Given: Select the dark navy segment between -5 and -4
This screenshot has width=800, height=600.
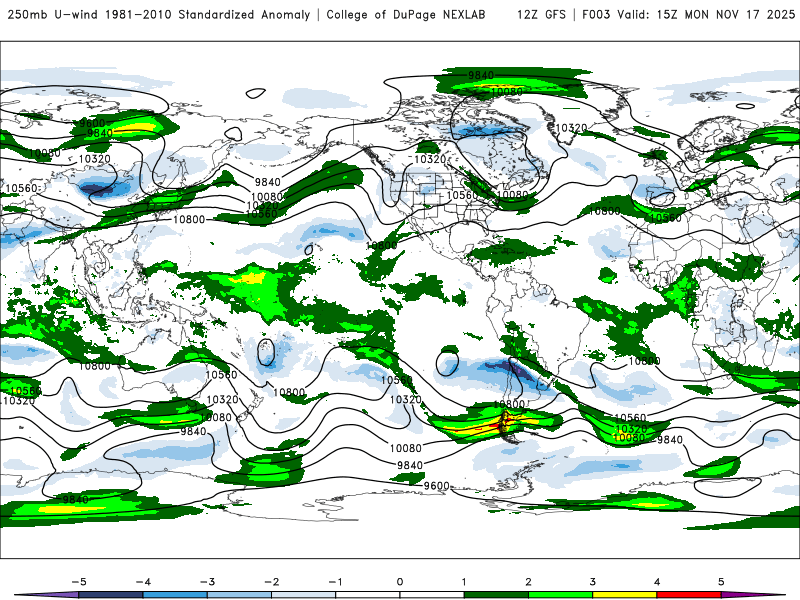Looking at the screenshot, I should point(111,595).
